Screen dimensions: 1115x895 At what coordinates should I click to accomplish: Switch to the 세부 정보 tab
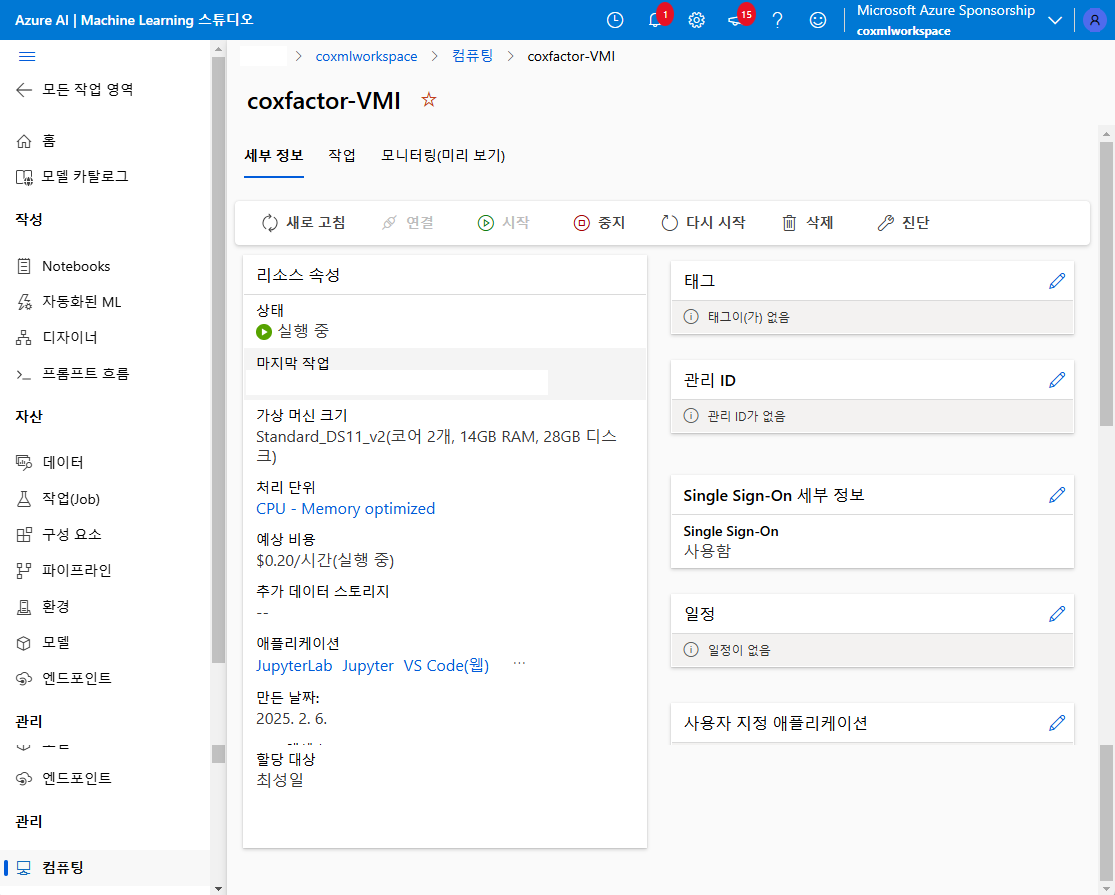[x=274, y=155]
